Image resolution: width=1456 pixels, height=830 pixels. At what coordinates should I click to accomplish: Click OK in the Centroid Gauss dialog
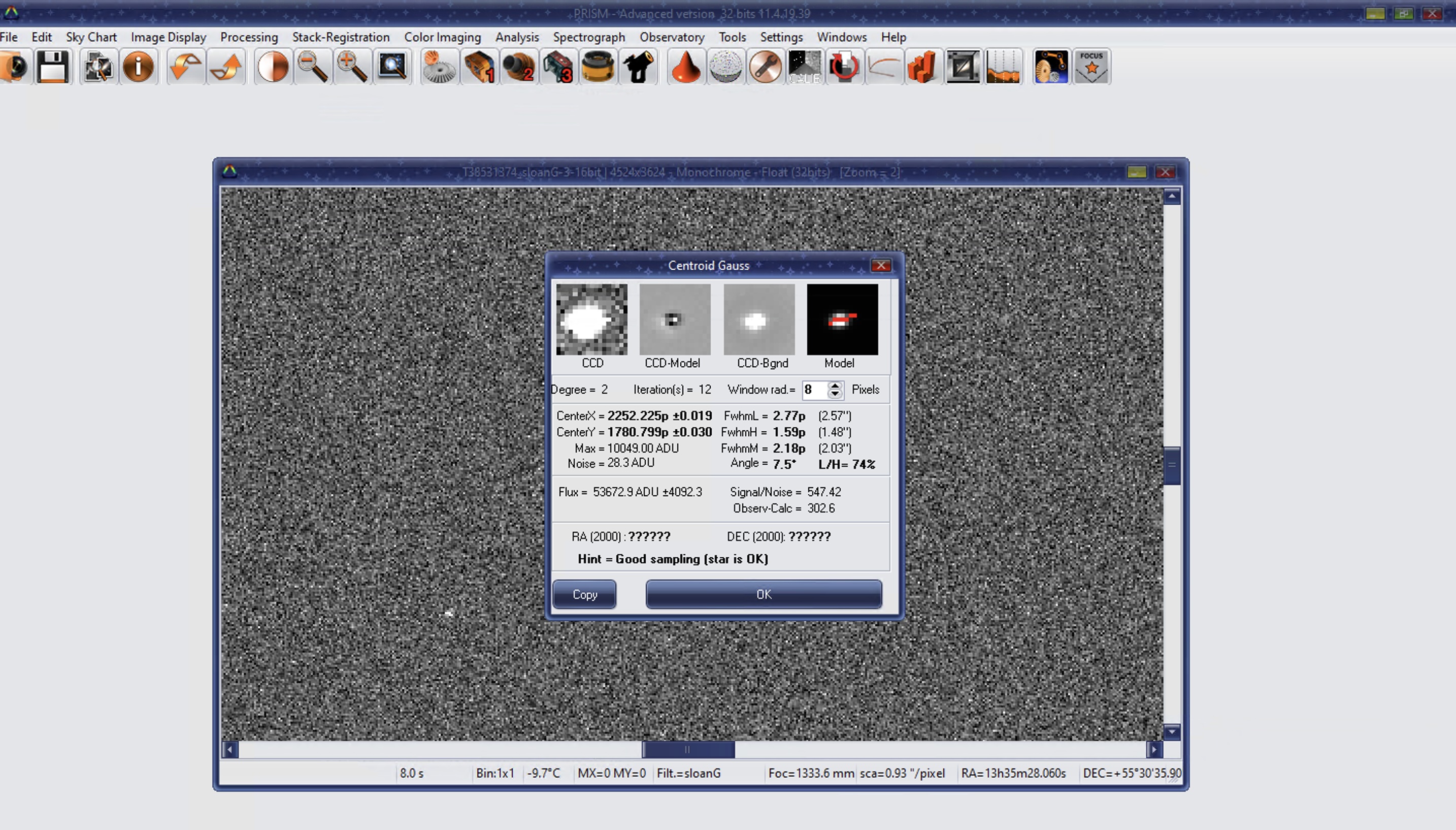[x=764, y=594]
